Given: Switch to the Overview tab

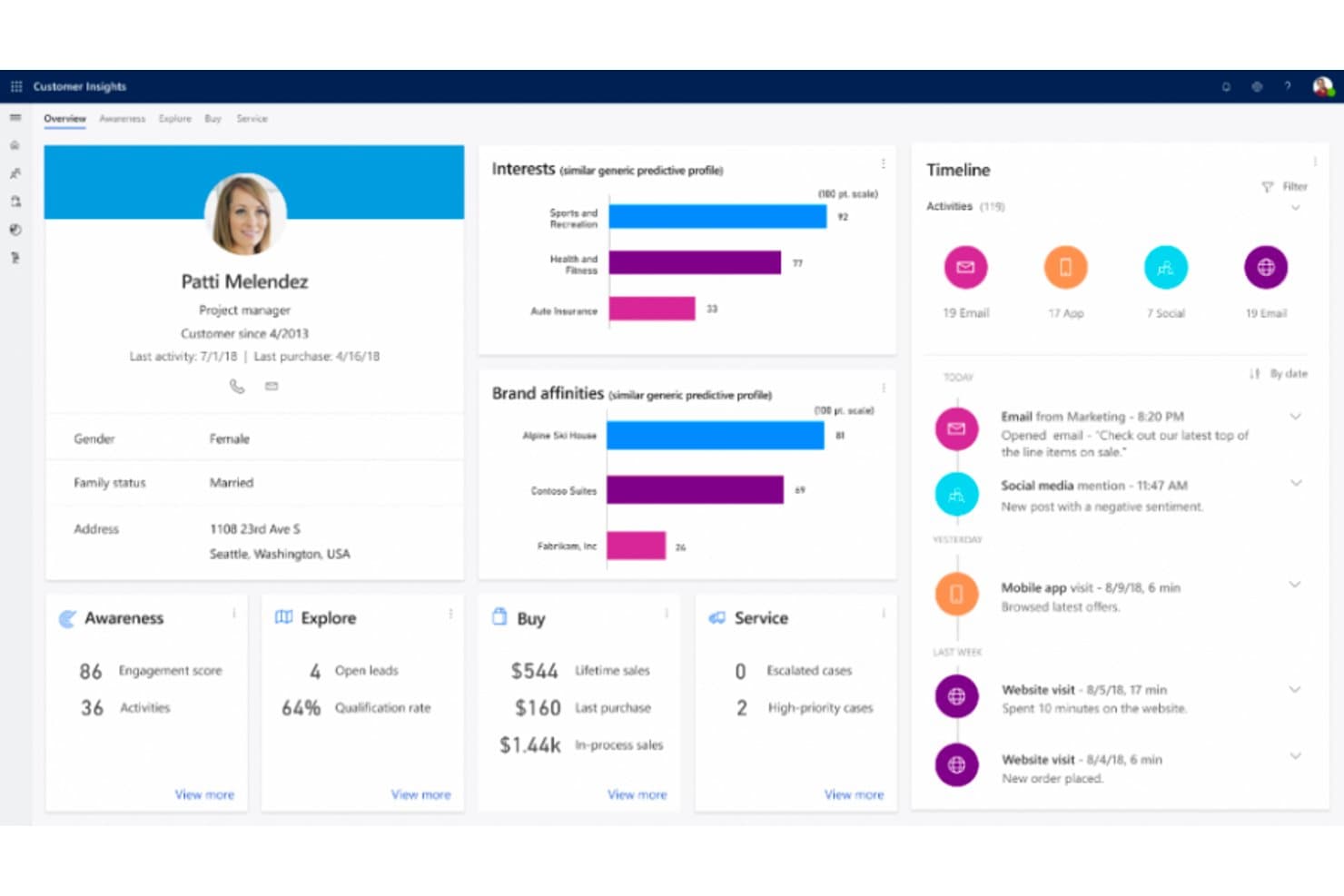Looking at the screenshot, I should pyautogui.click(x=64, y=119).
